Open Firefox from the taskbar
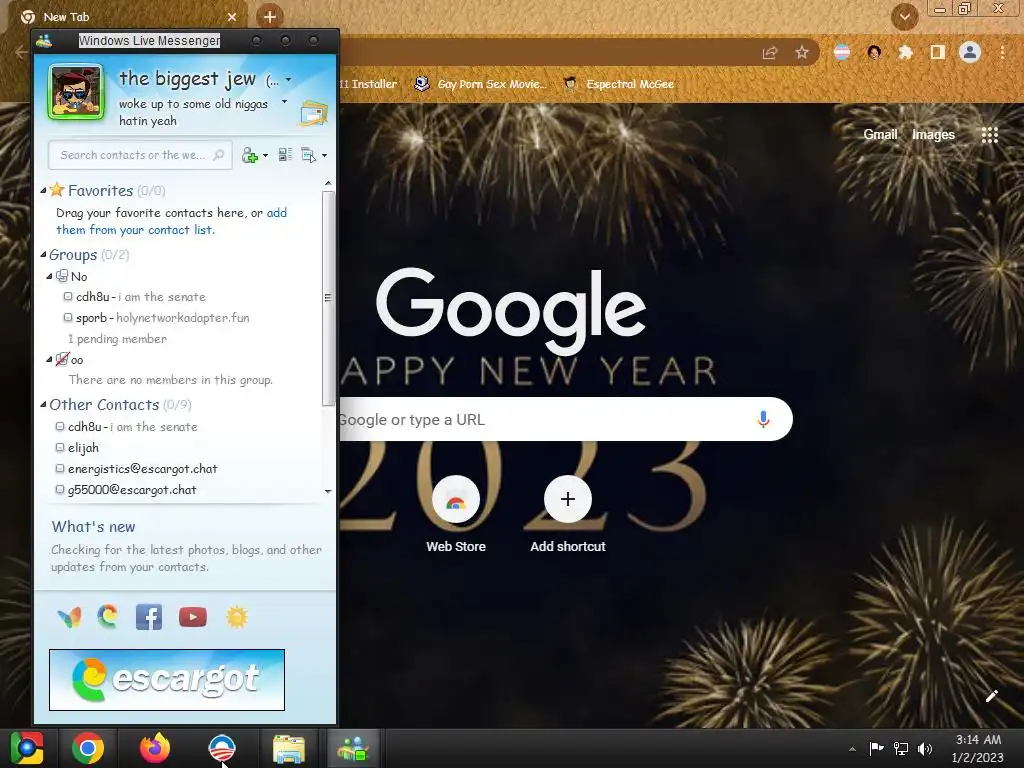Image resolution: width=1024 pixels, height=768 pixels. (x=155, y=748)
